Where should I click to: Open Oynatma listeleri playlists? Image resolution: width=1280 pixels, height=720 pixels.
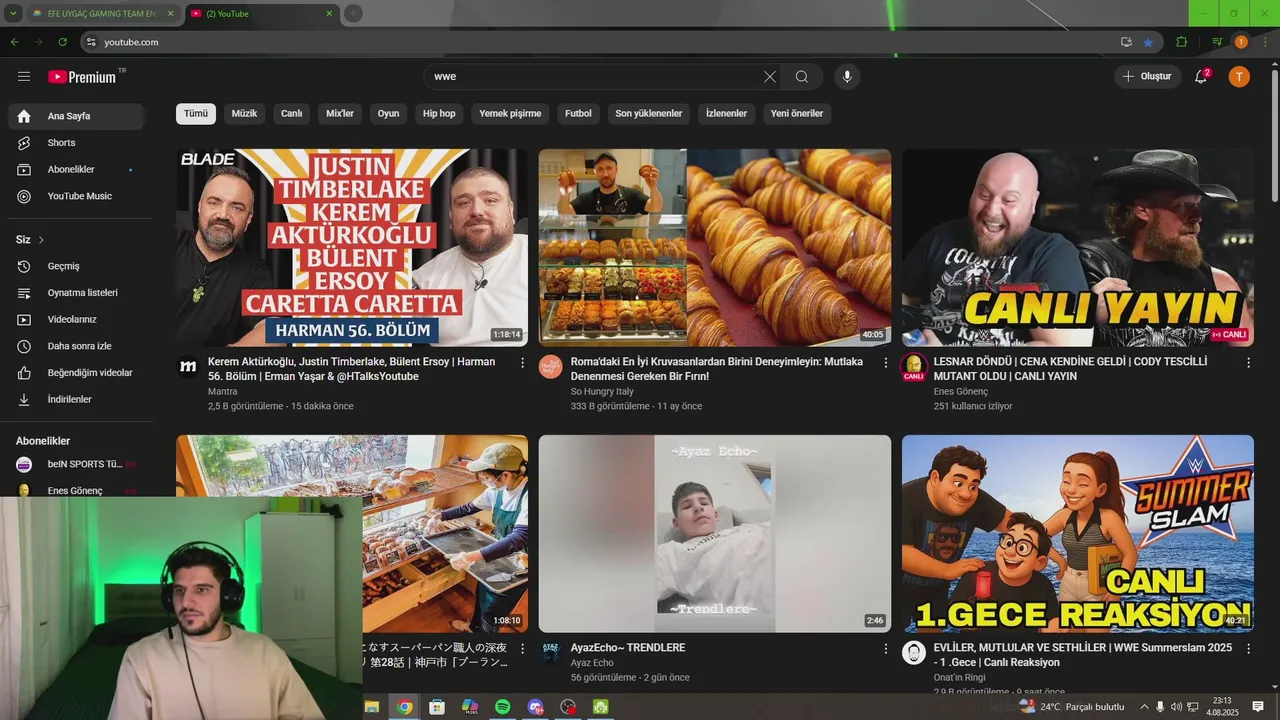[76, 293]
